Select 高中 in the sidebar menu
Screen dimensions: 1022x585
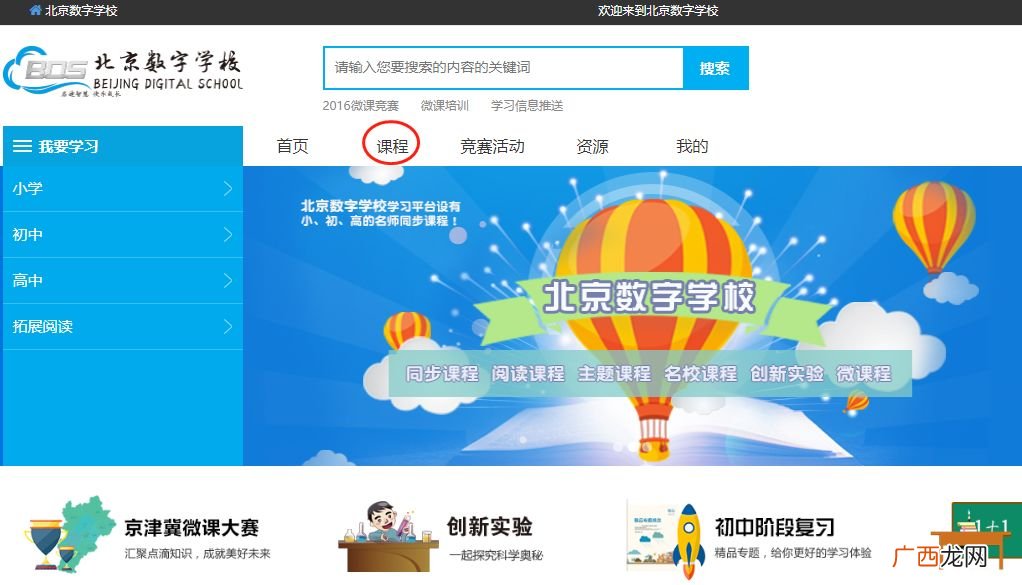tap(123, 281)
